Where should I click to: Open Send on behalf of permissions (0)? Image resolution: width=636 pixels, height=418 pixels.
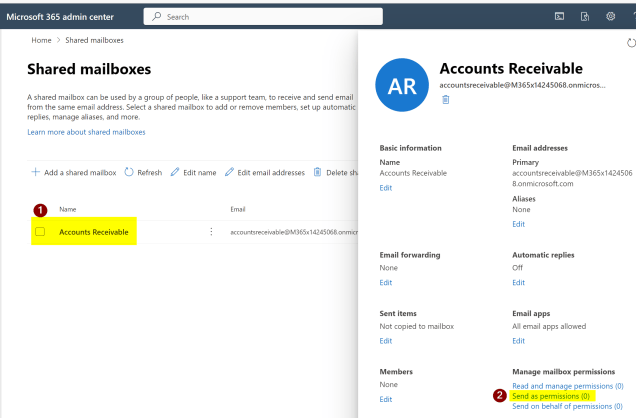point(567,406)
